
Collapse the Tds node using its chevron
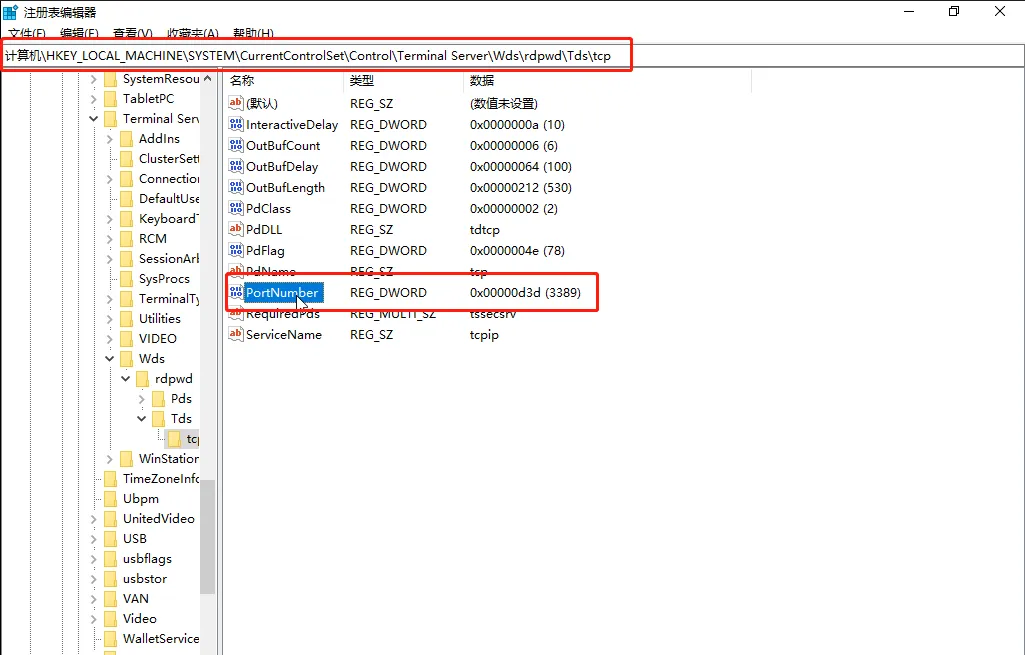click(141, 418)
